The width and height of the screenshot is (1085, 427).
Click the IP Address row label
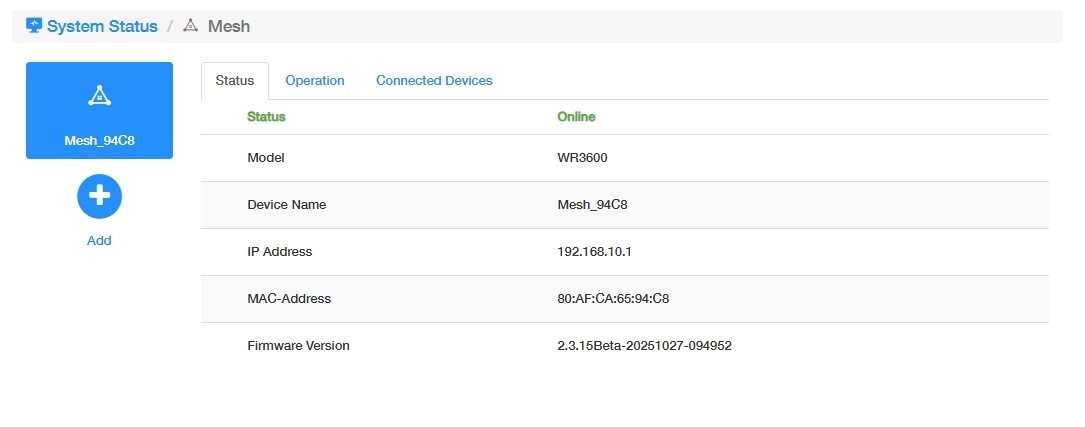(x=279, y=252)
